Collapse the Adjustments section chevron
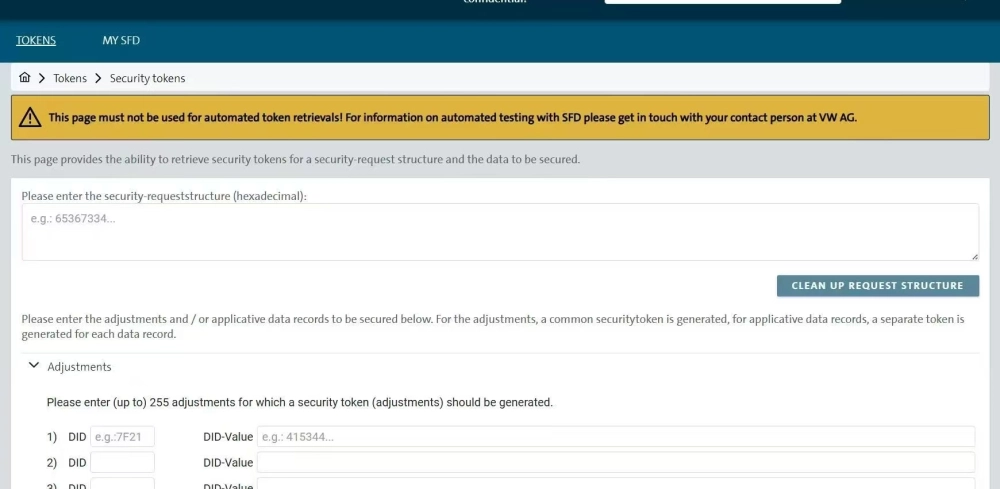 [34, 367]
